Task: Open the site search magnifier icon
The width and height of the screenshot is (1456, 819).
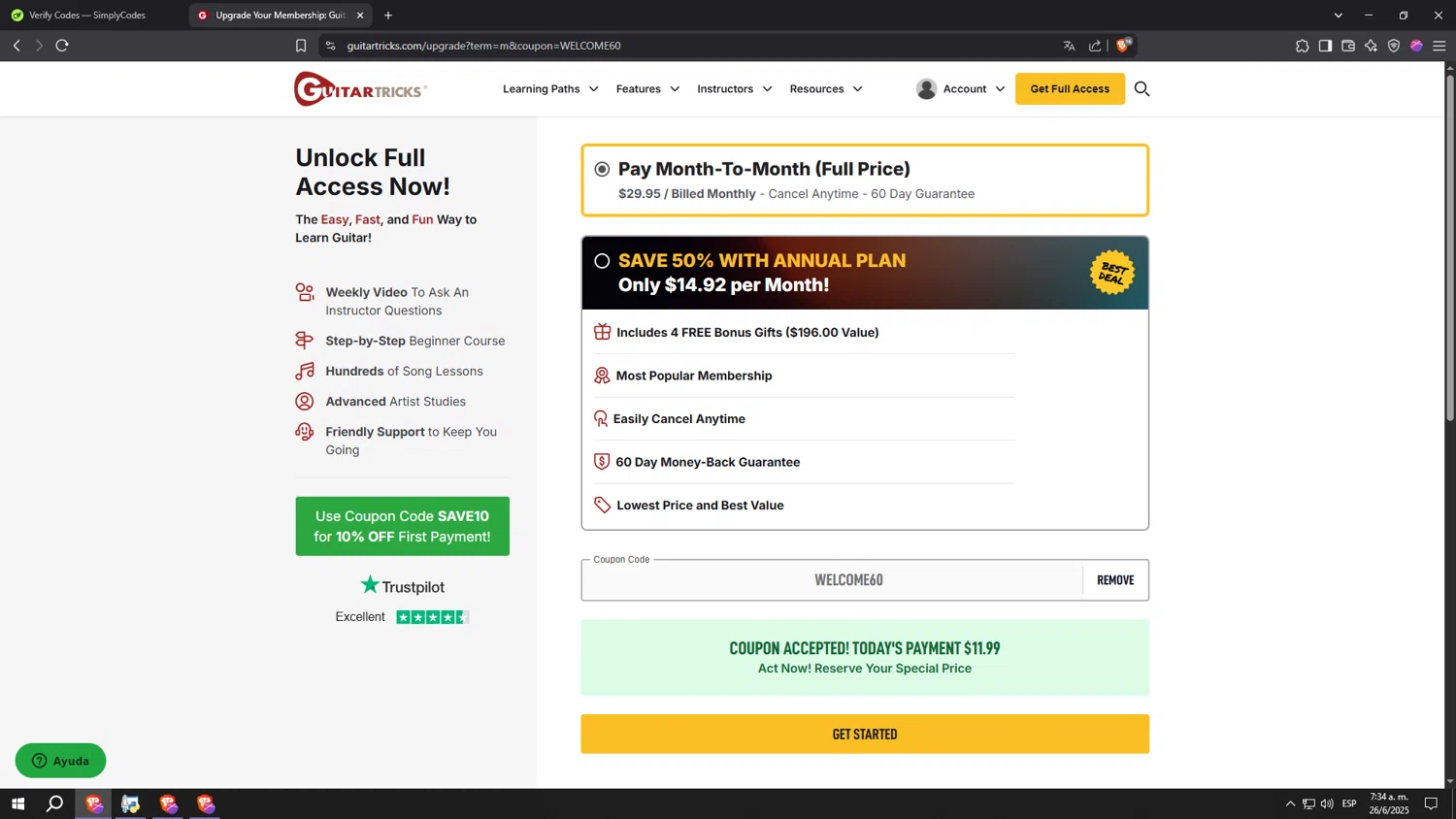Action: tap(1142, 89)
